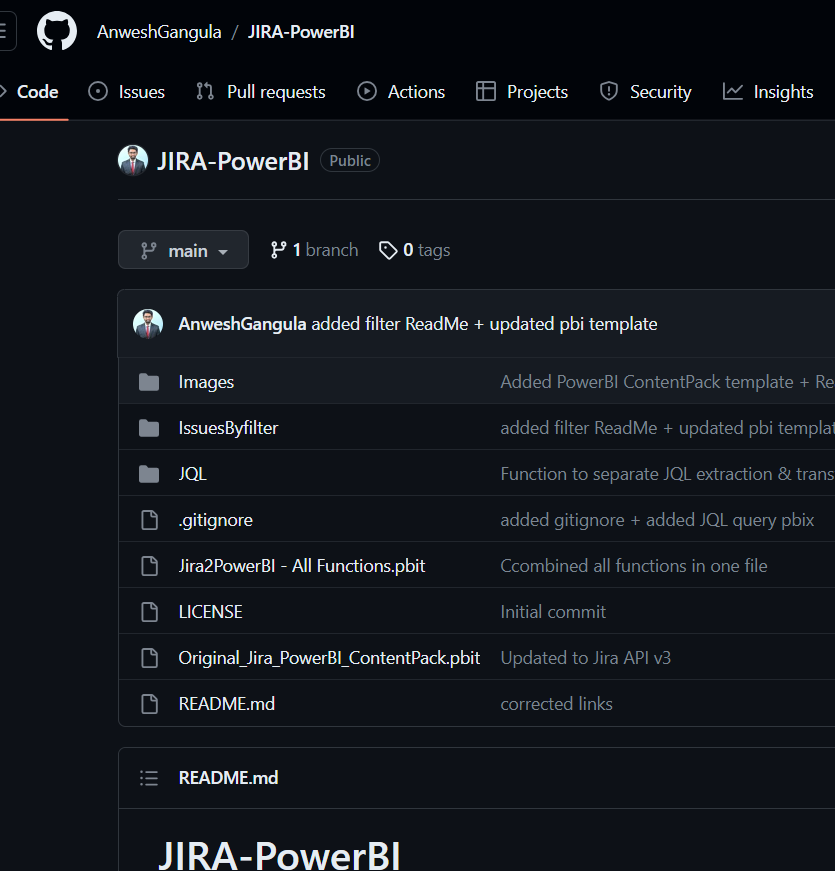Open the IssuesByfilter folder
The height and width of the screenshot is (871, 835).
(228, 428)
